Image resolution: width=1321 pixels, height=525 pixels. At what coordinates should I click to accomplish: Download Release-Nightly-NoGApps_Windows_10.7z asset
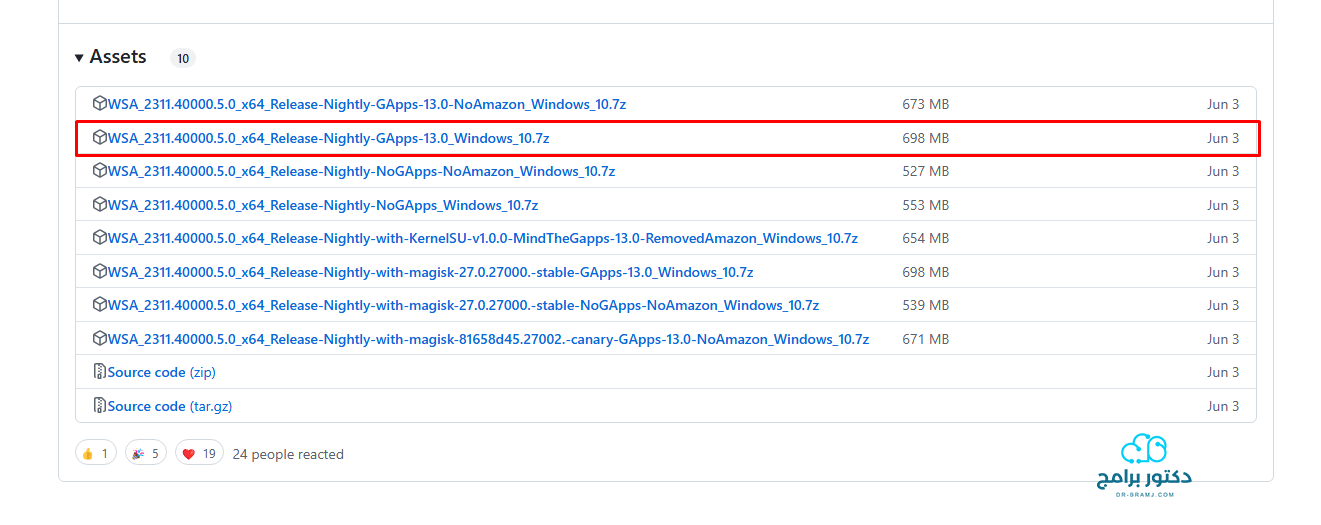pyautogui.click(x=322, y=205)
